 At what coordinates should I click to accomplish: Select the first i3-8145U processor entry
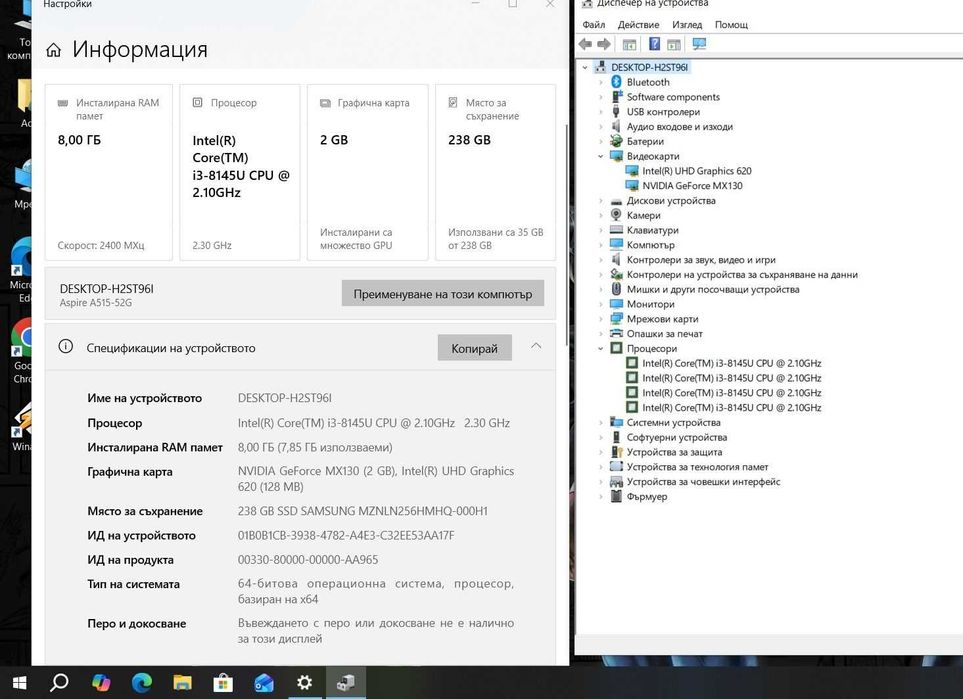(731, 363)
